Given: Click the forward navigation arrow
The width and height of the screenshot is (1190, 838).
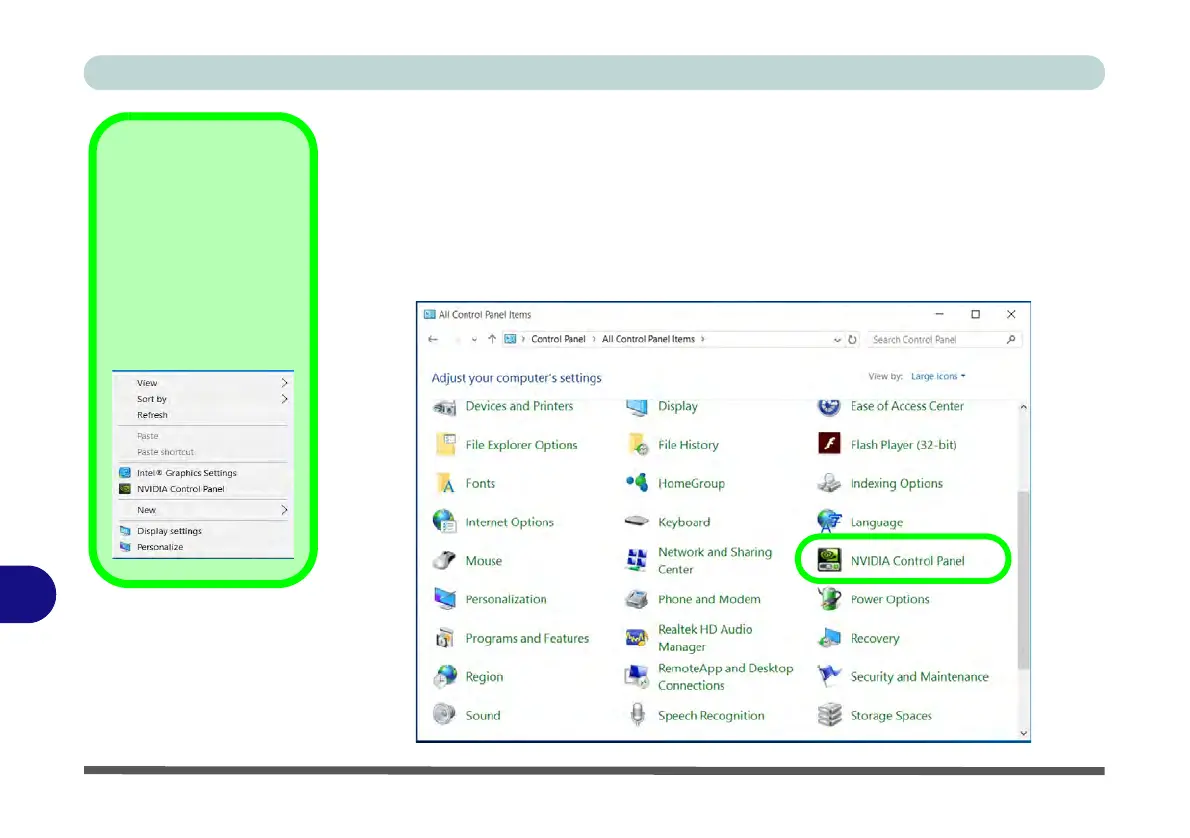Looking at the screenshot, I should coord(457,339).
